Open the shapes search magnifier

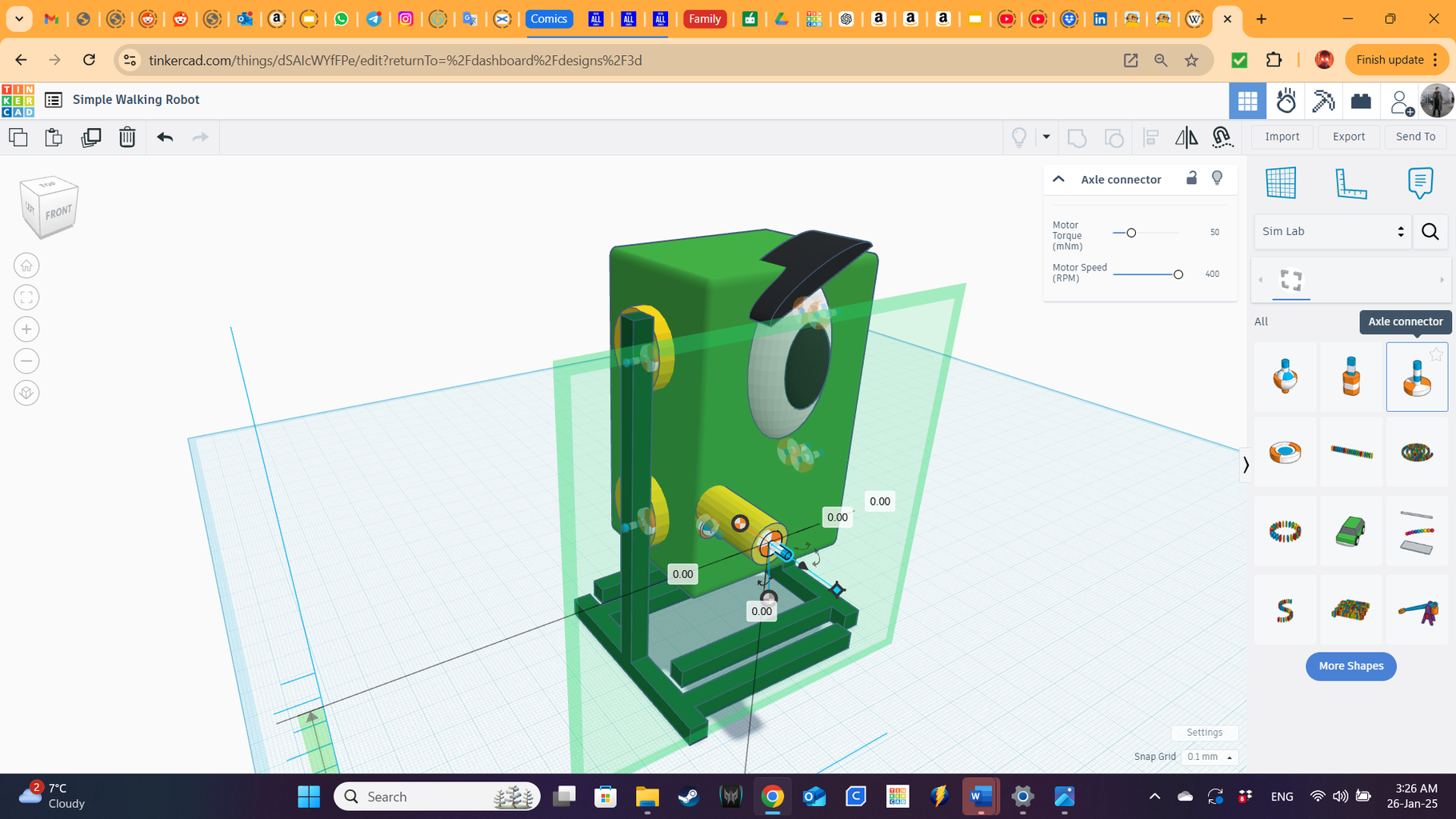pos(1430,231)
